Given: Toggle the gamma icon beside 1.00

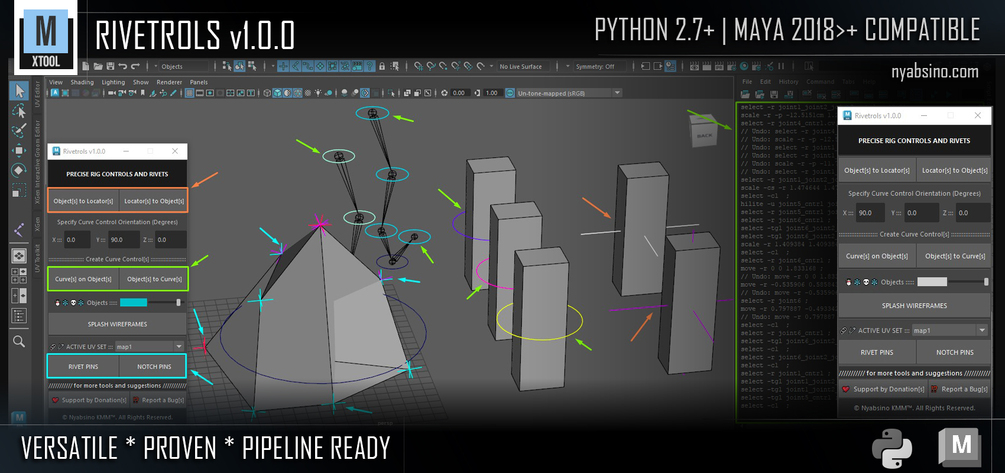Looking at the screenshot, I should click(477, 93).
